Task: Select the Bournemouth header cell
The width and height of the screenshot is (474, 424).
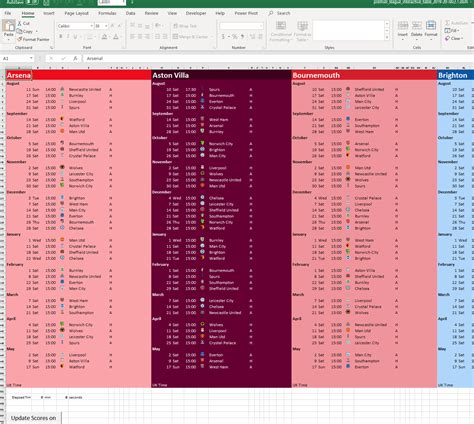Action: coord(364,75)
